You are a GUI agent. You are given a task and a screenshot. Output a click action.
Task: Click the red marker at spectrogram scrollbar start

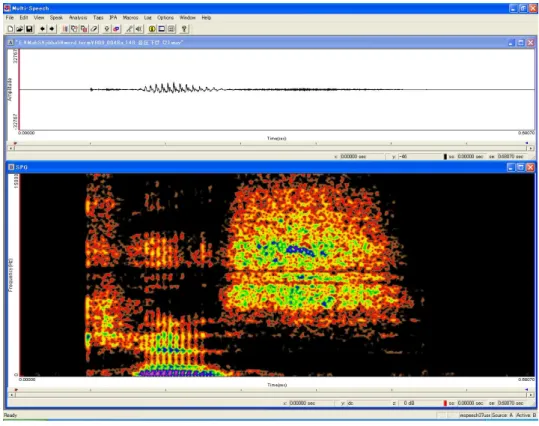coord(16,390)
